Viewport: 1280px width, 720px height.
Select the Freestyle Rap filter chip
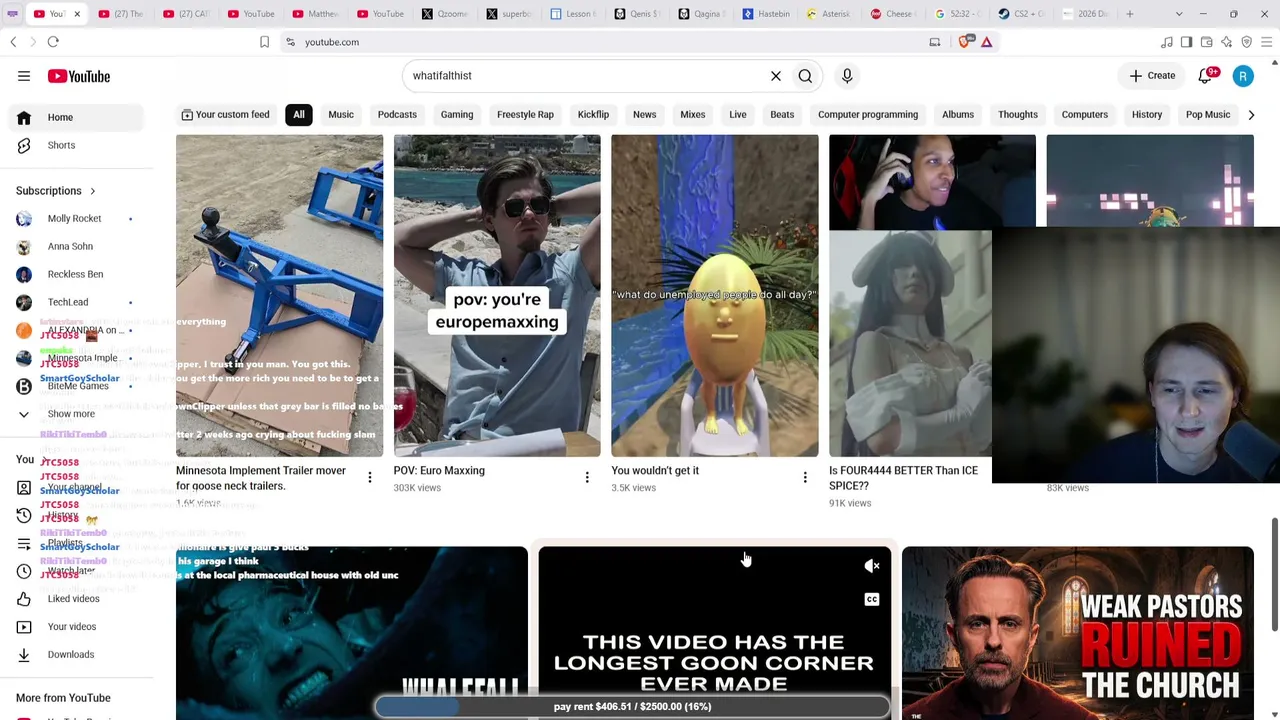pyautogui.click(x=525, y=115)
